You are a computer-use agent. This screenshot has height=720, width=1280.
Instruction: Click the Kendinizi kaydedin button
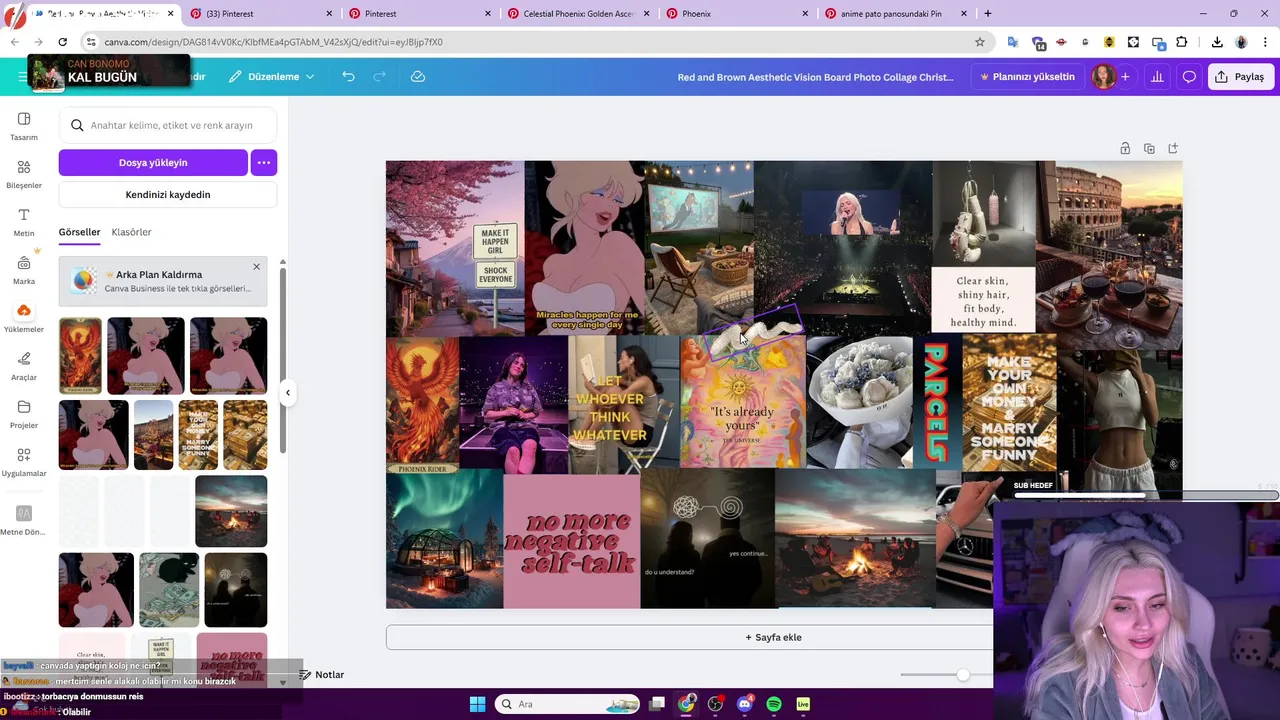click(x=168, y=195)
